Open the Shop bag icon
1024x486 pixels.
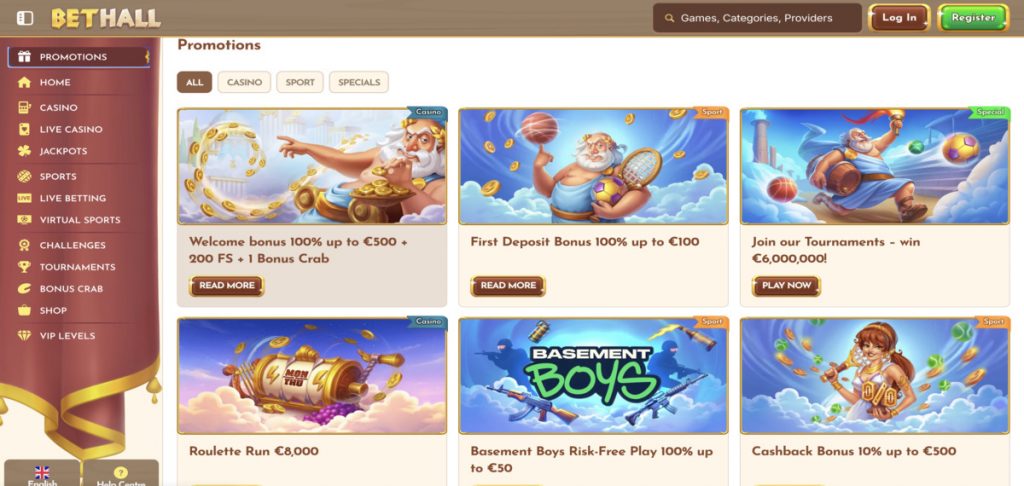(x=24, y=310)
